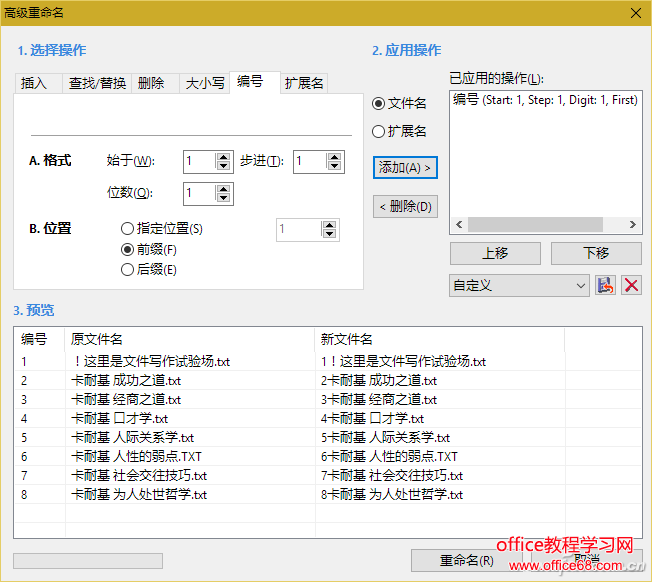Click the 编号 column header
The width and height of the screenshot is (652, 582).
(x=40, y=339)
